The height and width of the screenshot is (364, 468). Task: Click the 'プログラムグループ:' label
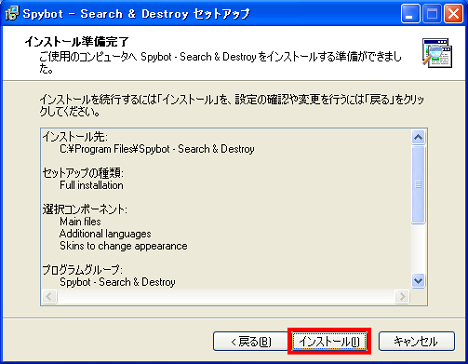82,269
